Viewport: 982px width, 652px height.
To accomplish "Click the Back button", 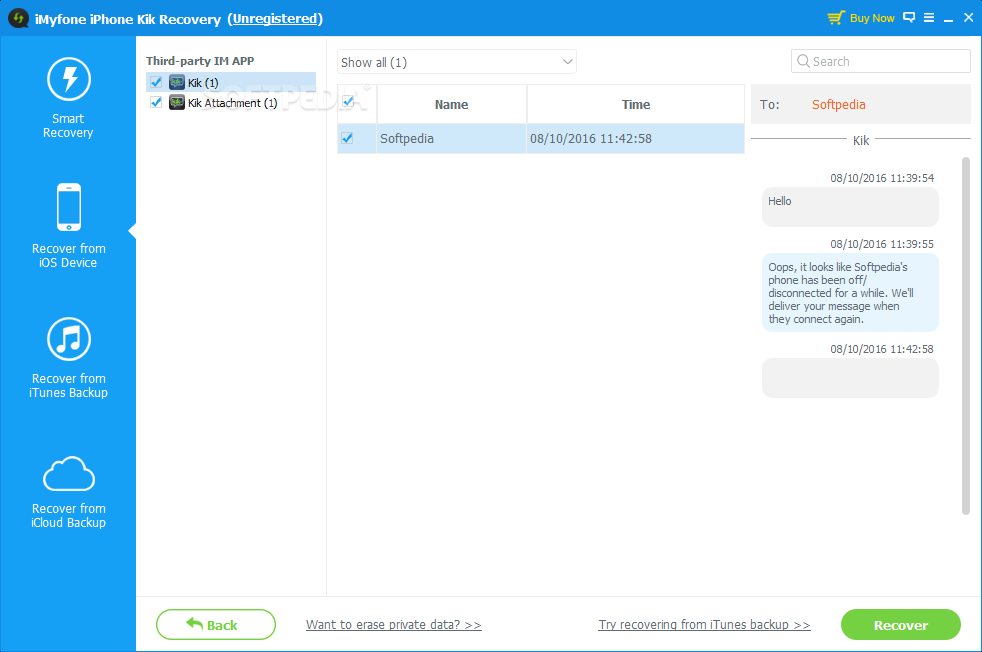I will [215, 624].
